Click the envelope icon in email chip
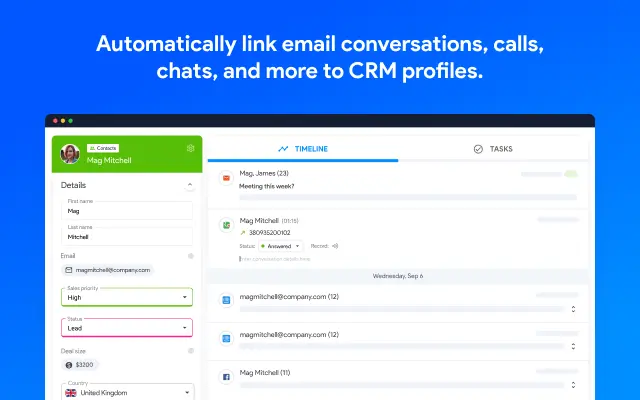Screen dimensions: 640x400 pos(69,270)
